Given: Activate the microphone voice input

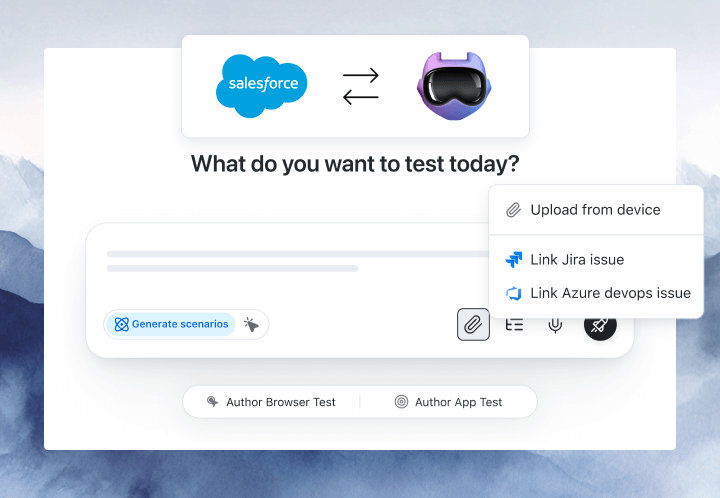Looking at the screenshot, I should point(555,325).
